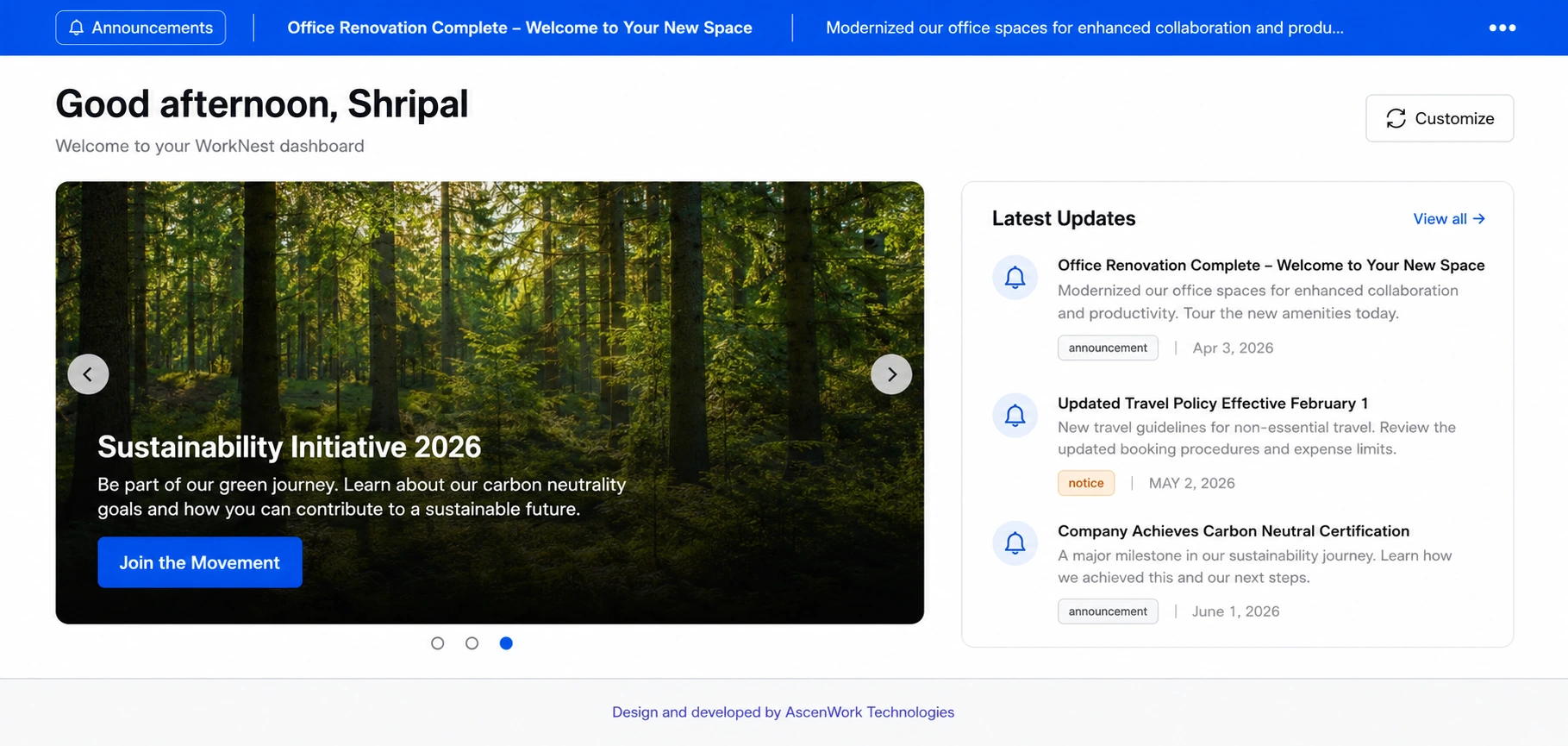Click the Announcements bell button
The height and width of the screenshot is (746, 1568).
point(141,28)
